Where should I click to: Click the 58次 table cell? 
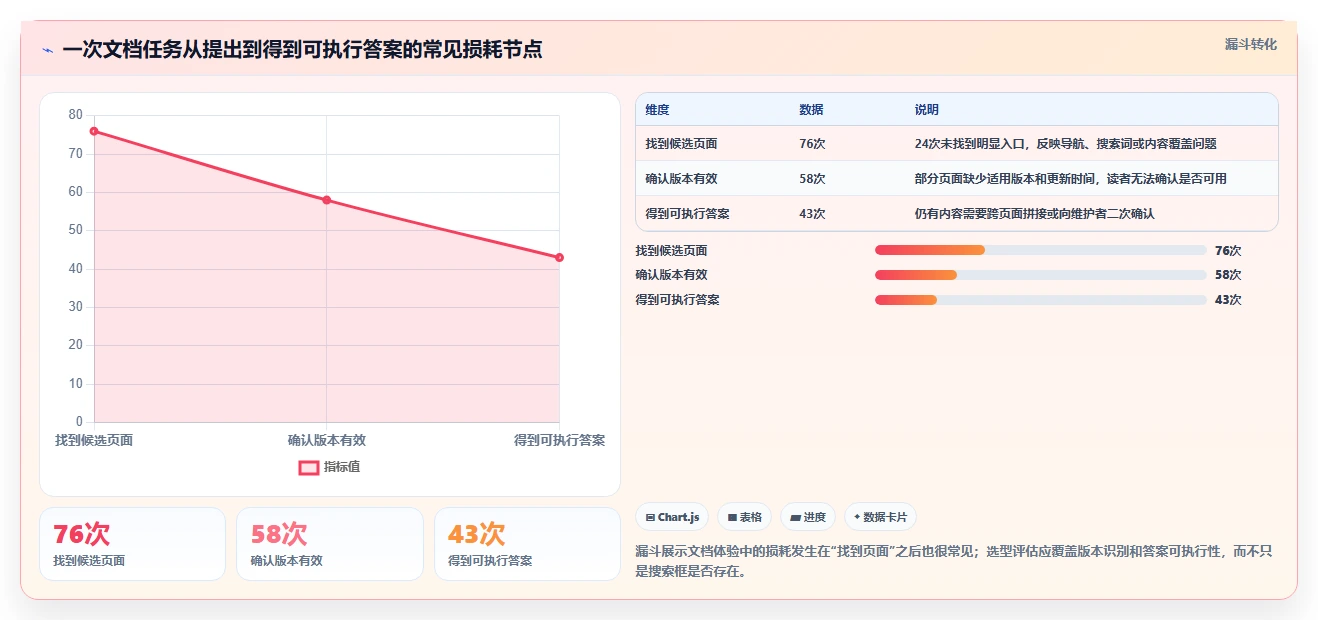click(x=812, y=179)
